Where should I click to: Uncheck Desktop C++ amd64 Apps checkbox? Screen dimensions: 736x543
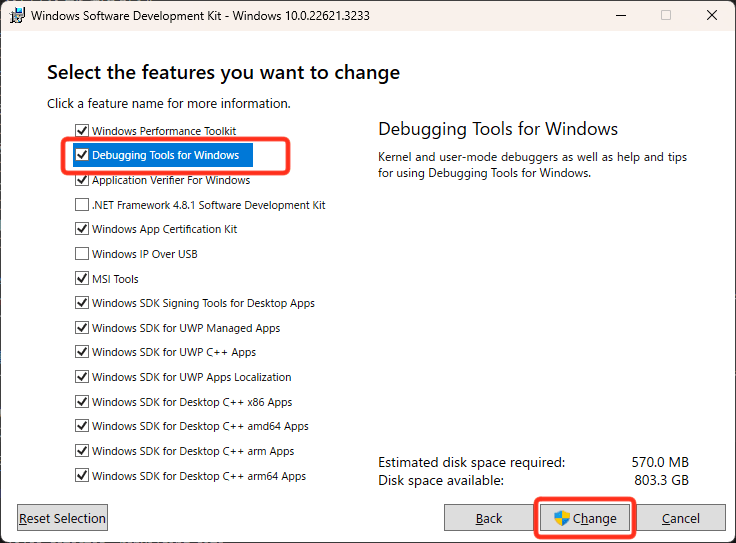tap(82, 426)
